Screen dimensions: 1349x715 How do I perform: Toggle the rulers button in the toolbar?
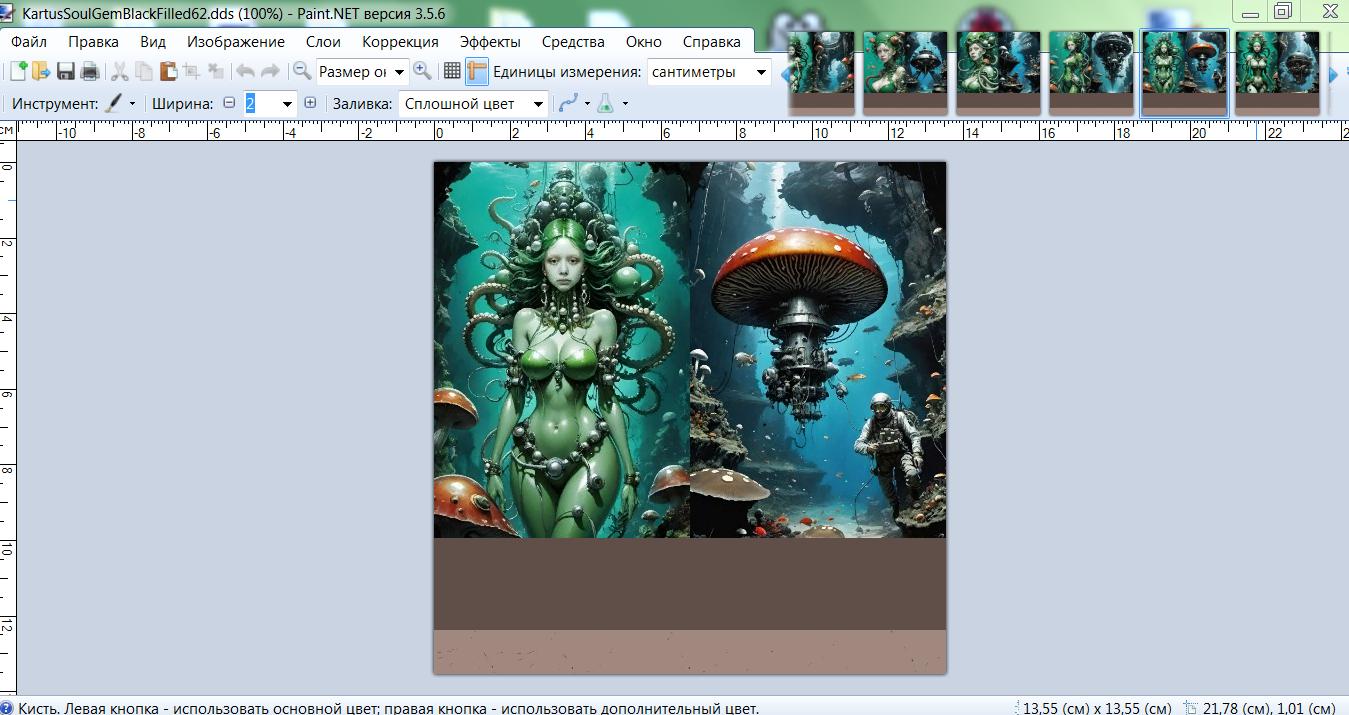coord(476,71)
